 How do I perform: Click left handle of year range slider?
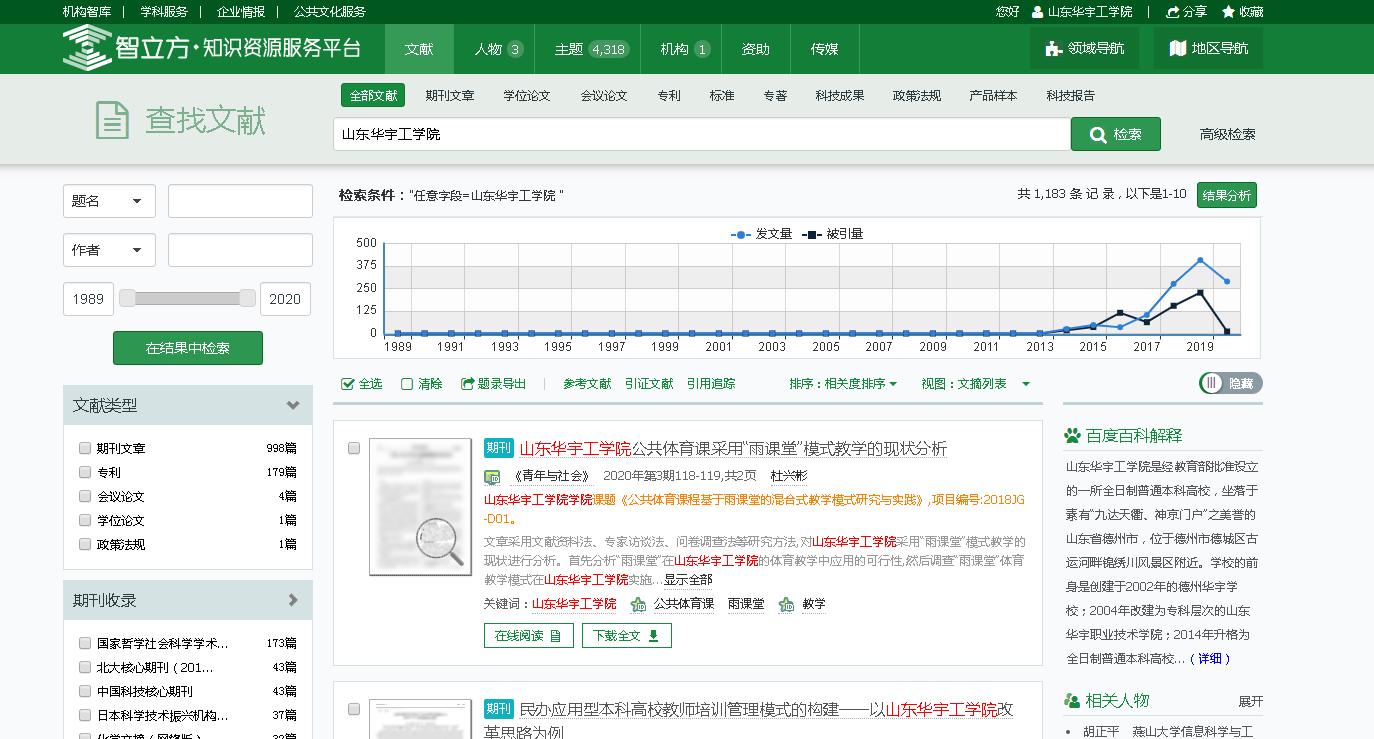(x=127, y=298)
